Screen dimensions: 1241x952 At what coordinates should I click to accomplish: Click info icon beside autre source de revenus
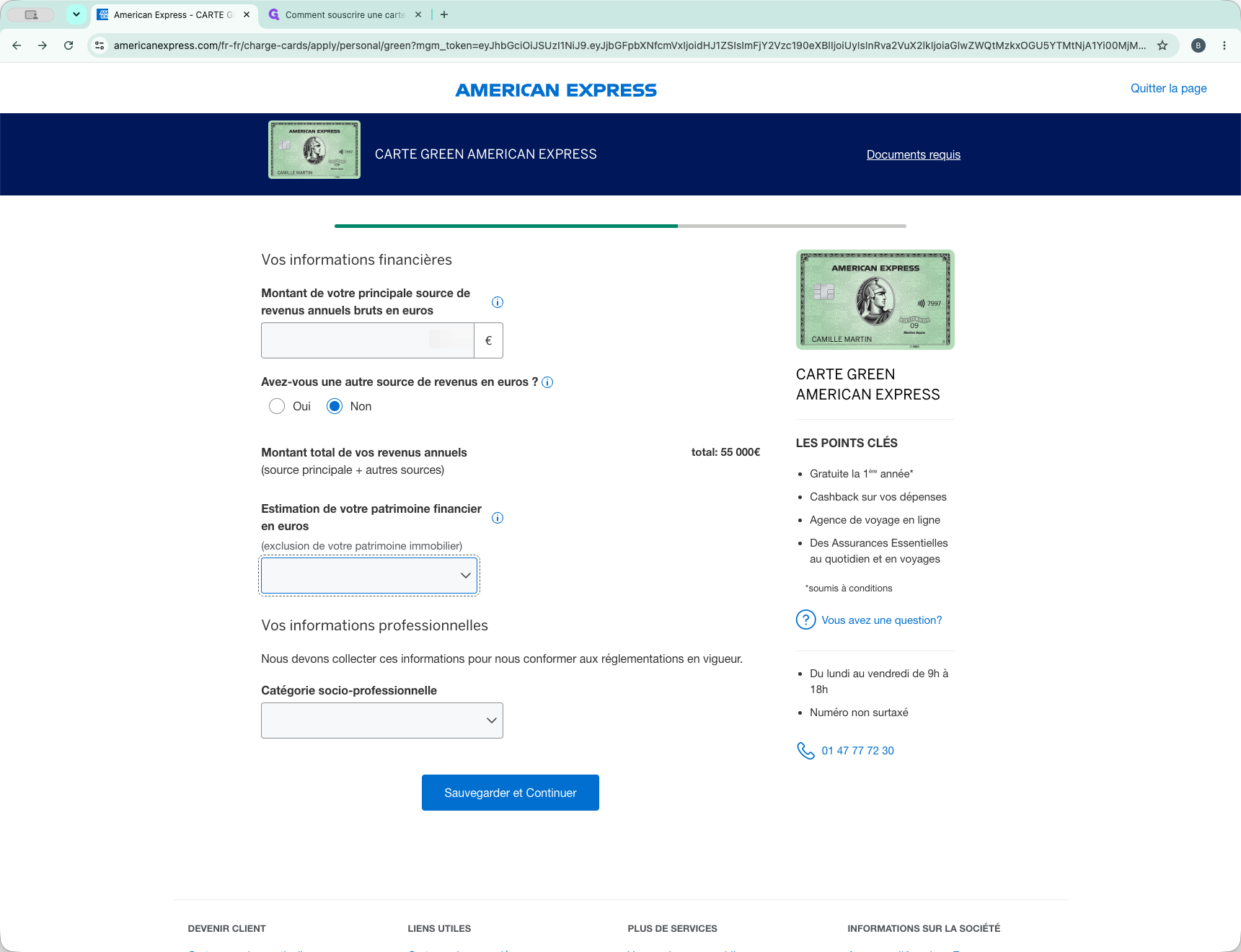click(547, 382)
